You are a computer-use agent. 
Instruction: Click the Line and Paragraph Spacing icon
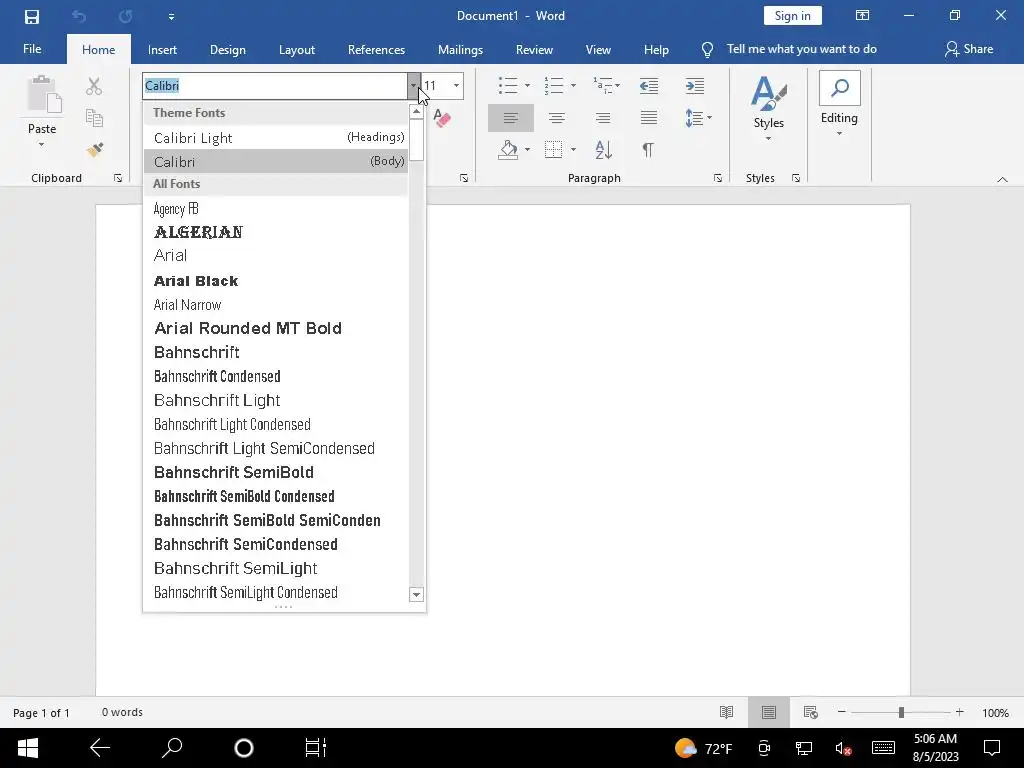tap(694, 118)
